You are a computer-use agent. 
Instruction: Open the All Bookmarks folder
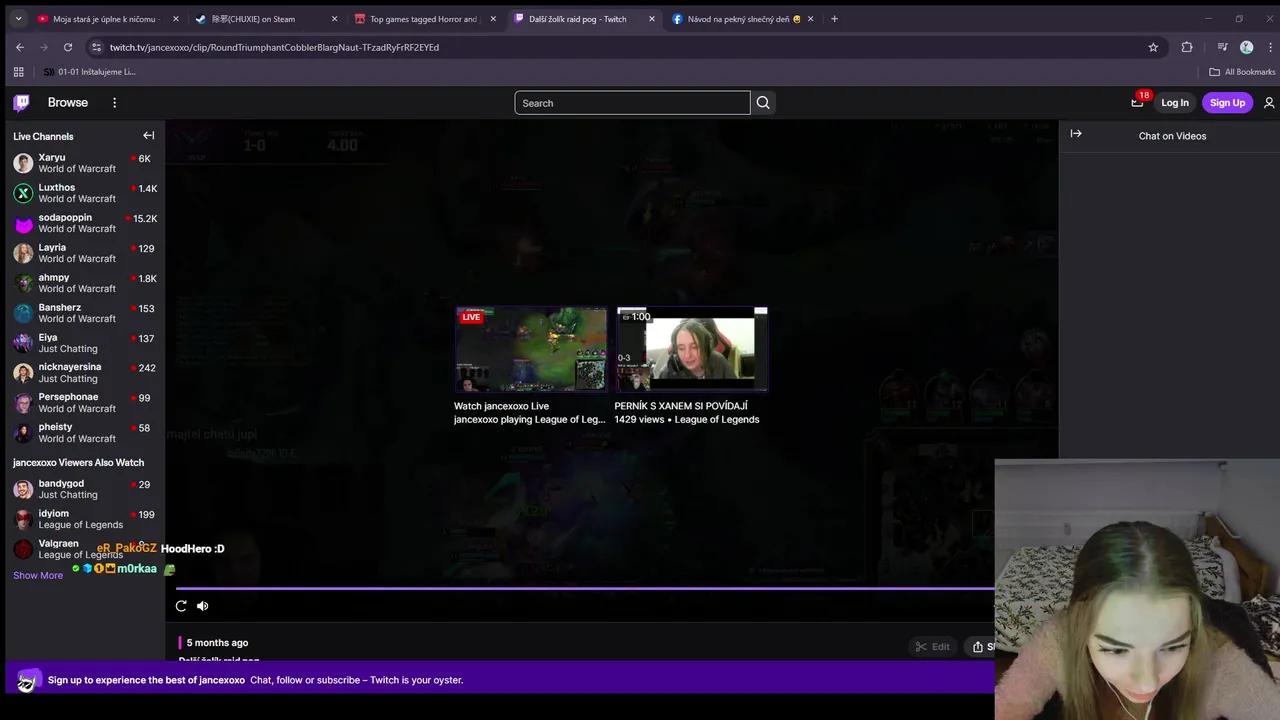(1242, 72)
